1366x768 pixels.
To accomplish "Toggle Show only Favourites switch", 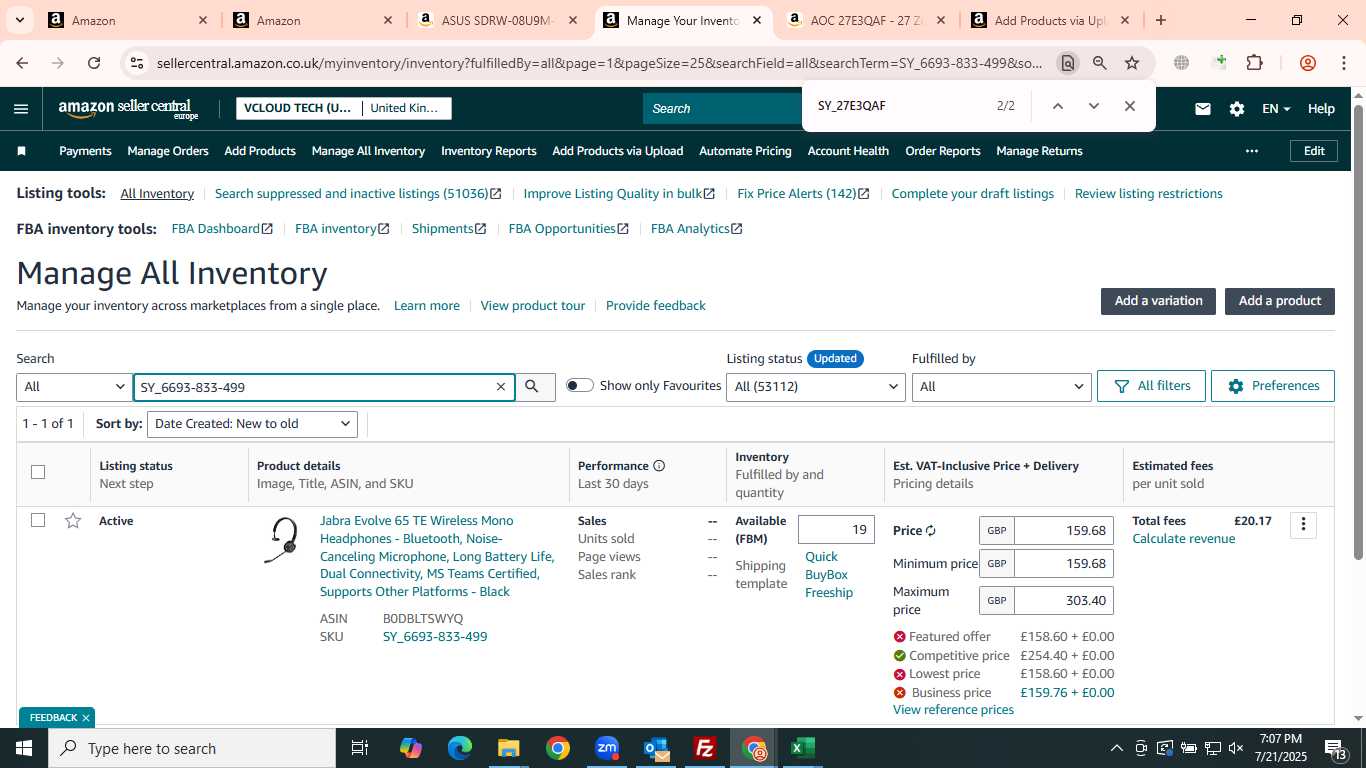I will coord(580,386).
